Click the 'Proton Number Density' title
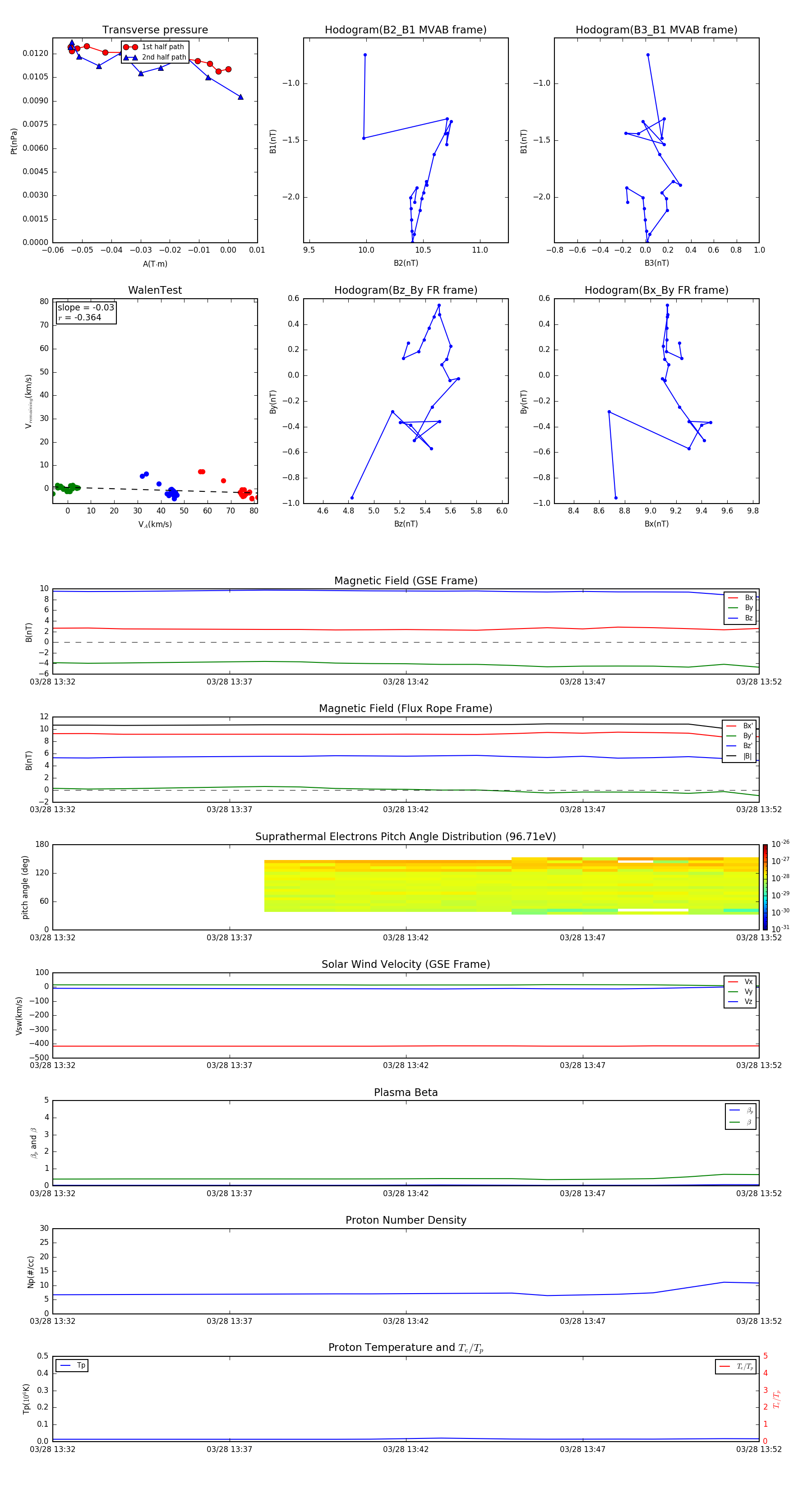This screenshot has width=812, height=1489. (x=406, y=1220)
